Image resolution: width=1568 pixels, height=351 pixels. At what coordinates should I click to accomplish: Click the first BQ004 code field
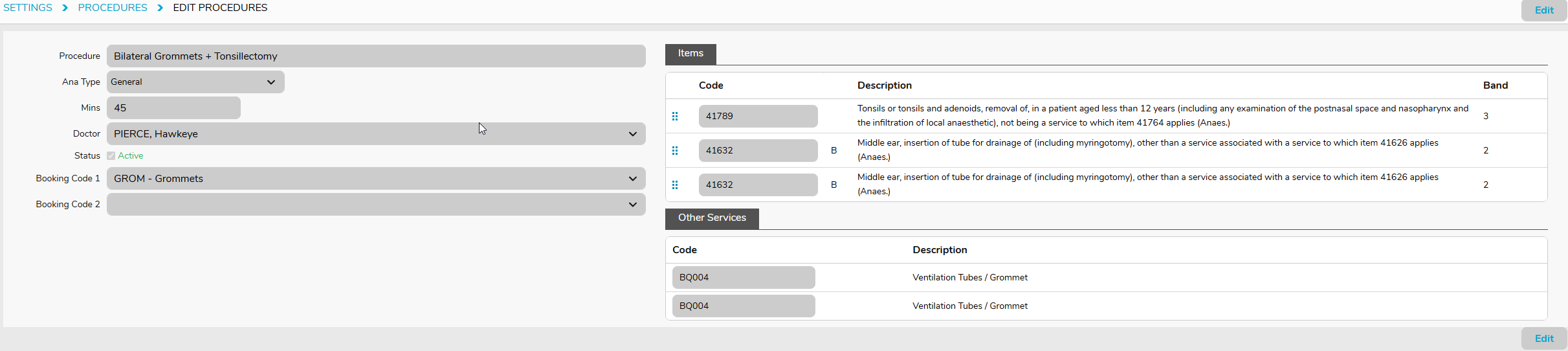743,278
